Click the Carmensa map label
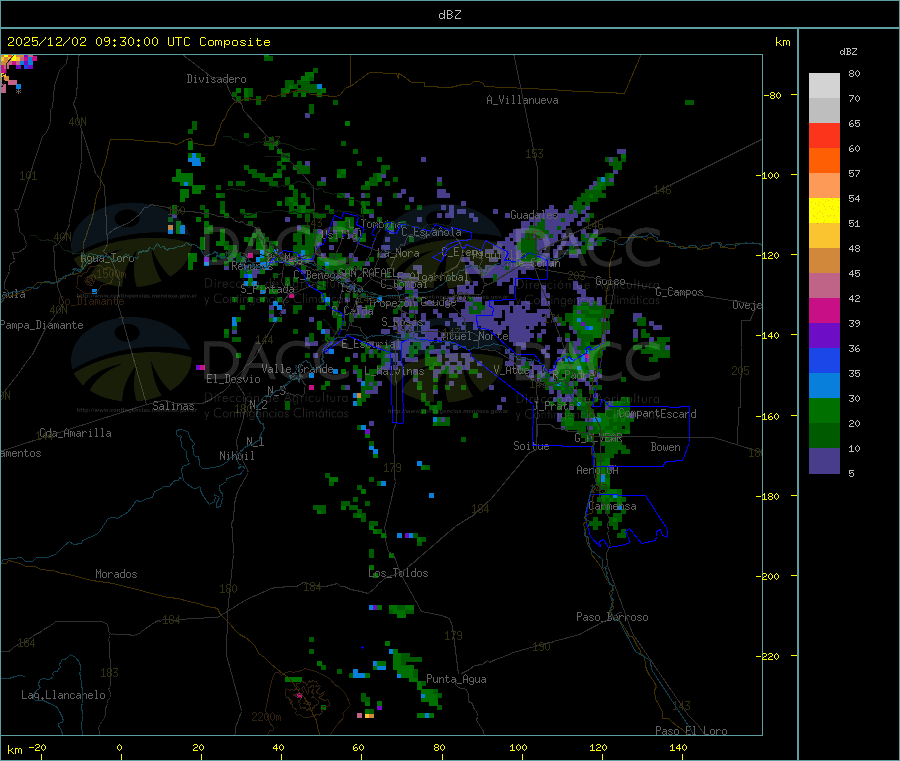900x761 pixels. click(x=612, y=506)
